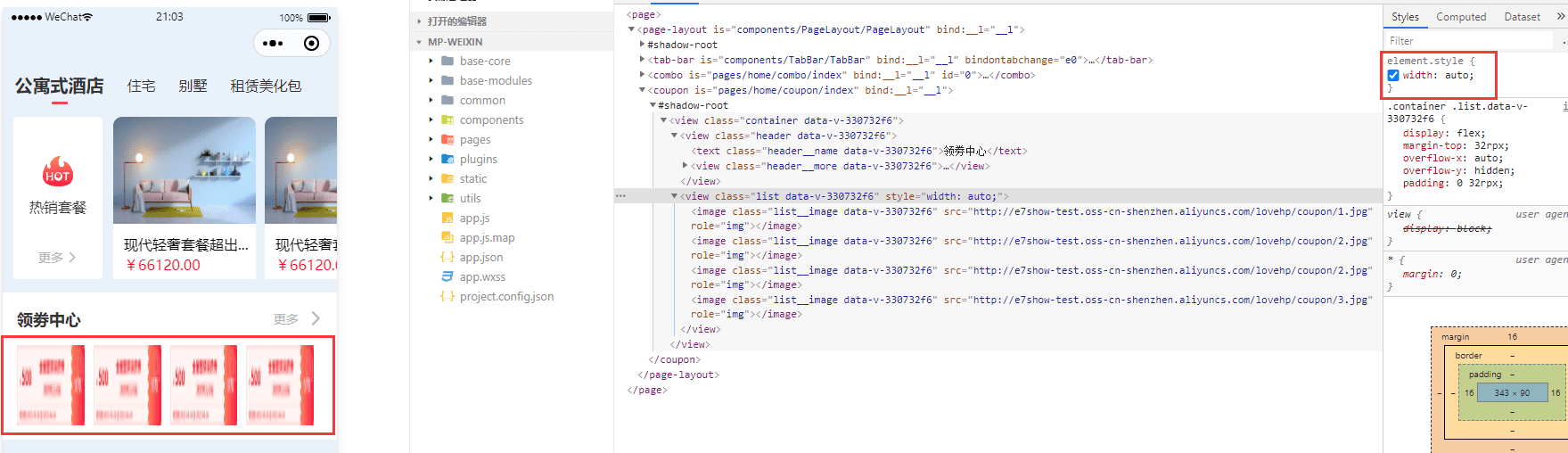
Task: Expand the header__more view node
Action: pos(685,166)
